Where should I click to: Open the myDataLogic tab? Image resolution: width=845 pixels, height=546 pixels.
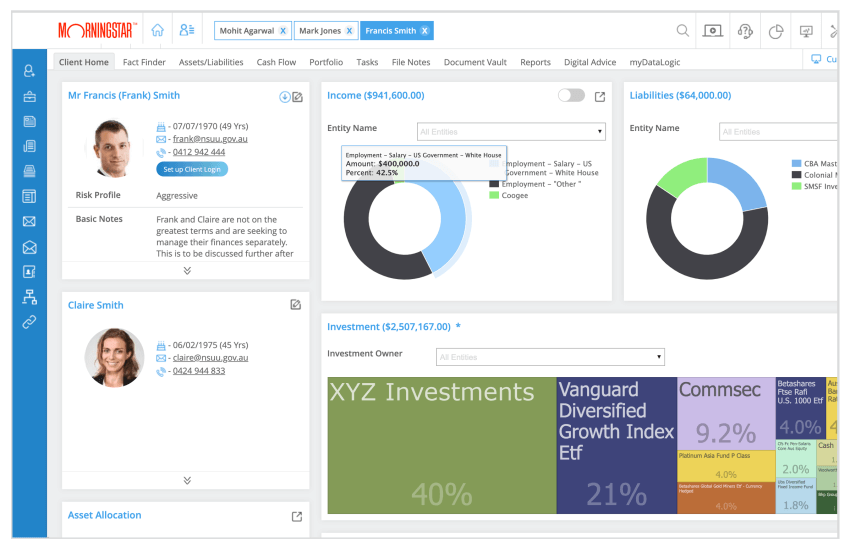click(654, 62)
